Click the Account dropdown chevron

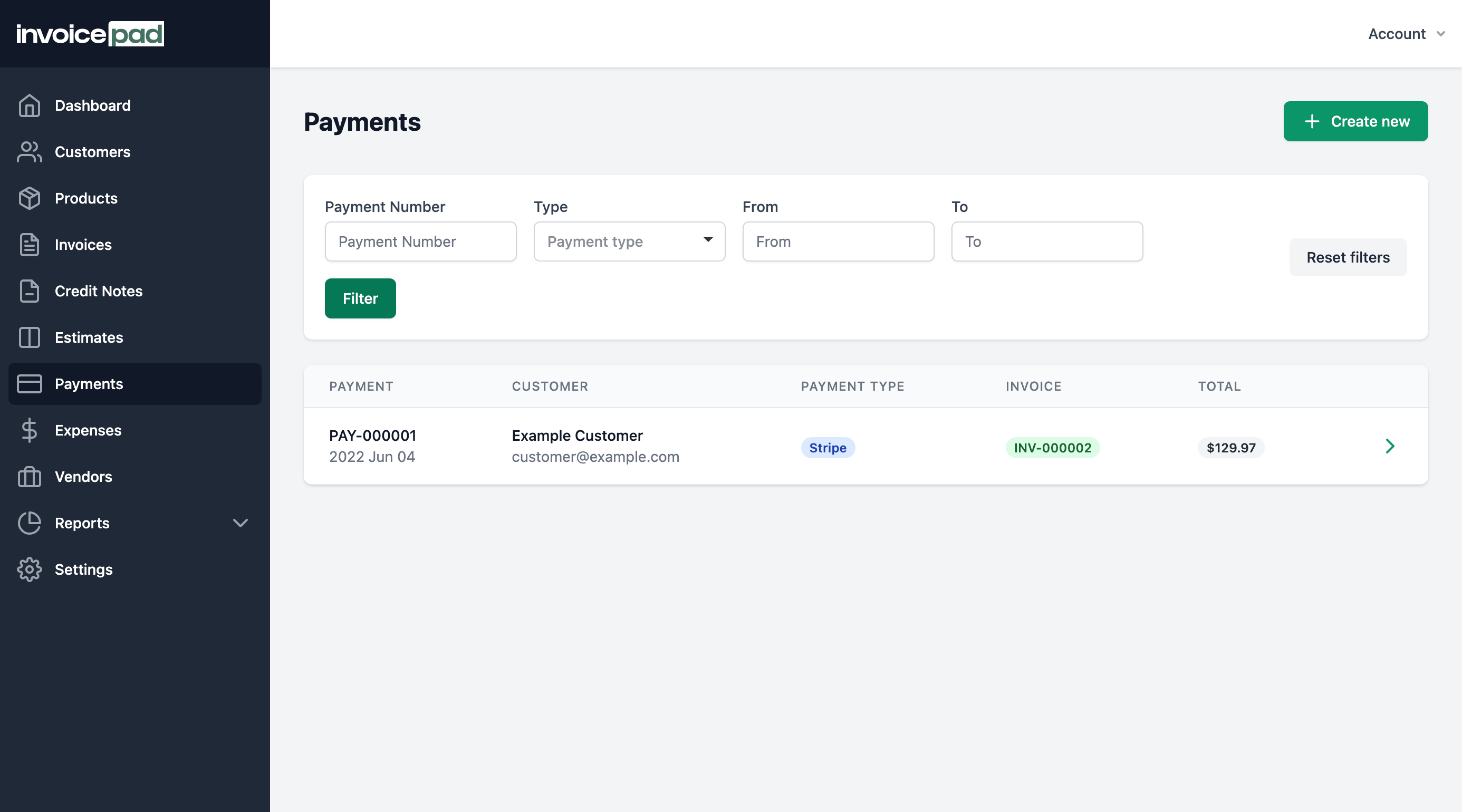click(1440, 34)
